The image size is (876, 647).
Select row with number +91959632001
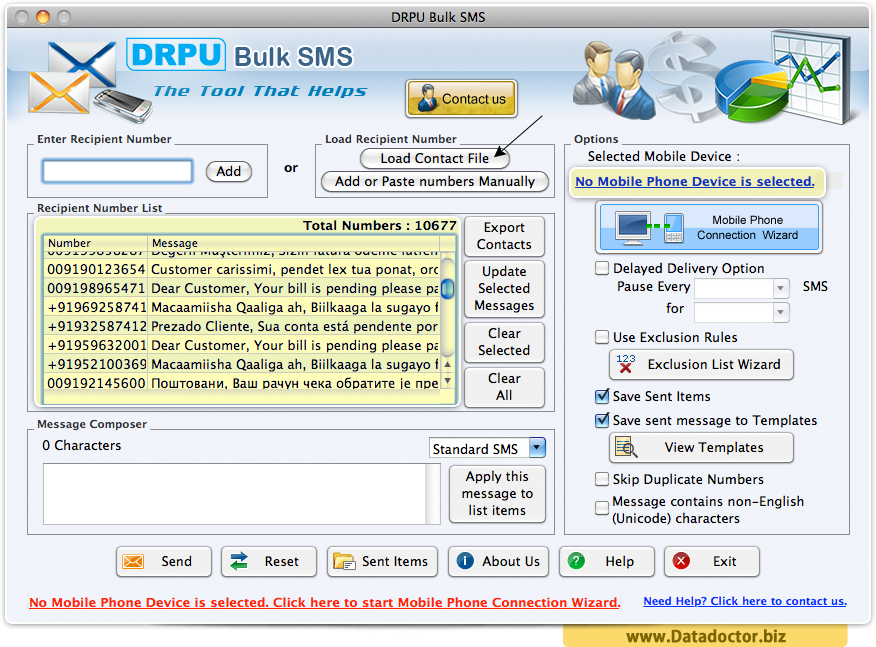(x=242, y=345)
